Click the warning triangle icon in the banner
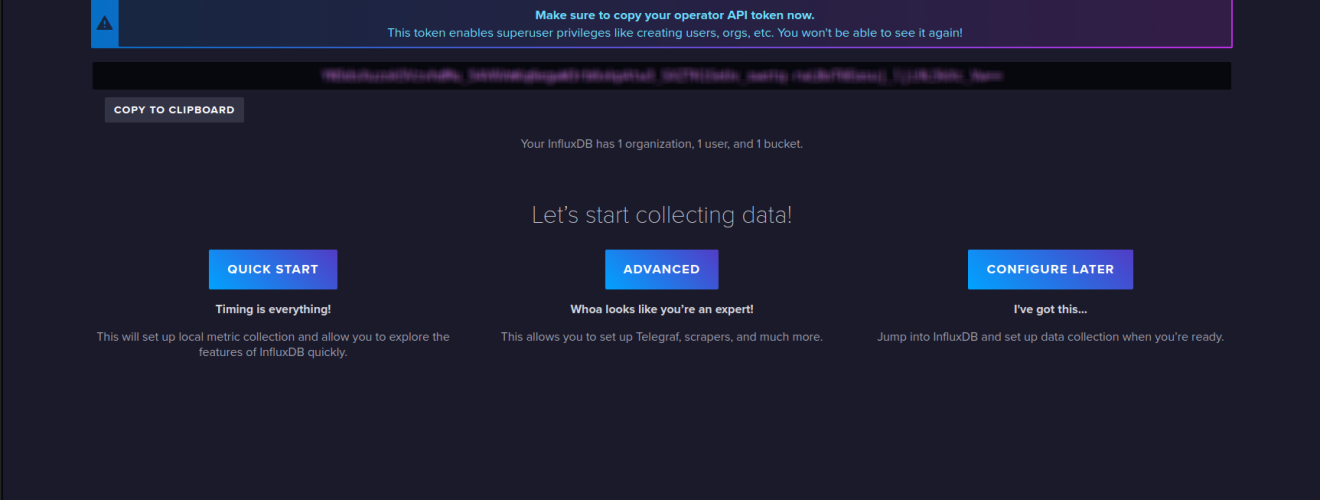The width and height of the screenshot is (1320, 500). (105, 23)
